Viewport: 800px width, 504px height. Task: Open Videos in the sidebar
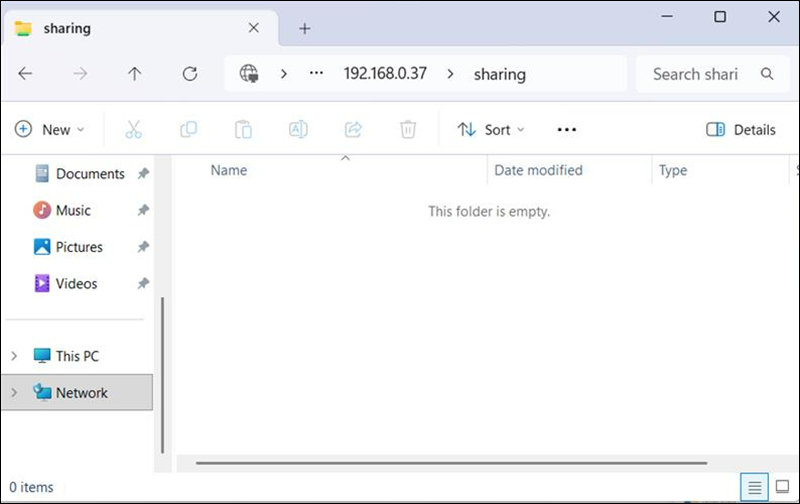(x=65, y=284)
